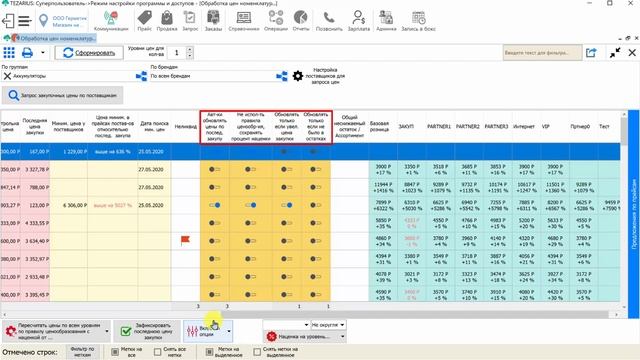This screenshot has height=360, width=640.
Task: Click the Фильтр по меткам button
Action: (82, 352)
